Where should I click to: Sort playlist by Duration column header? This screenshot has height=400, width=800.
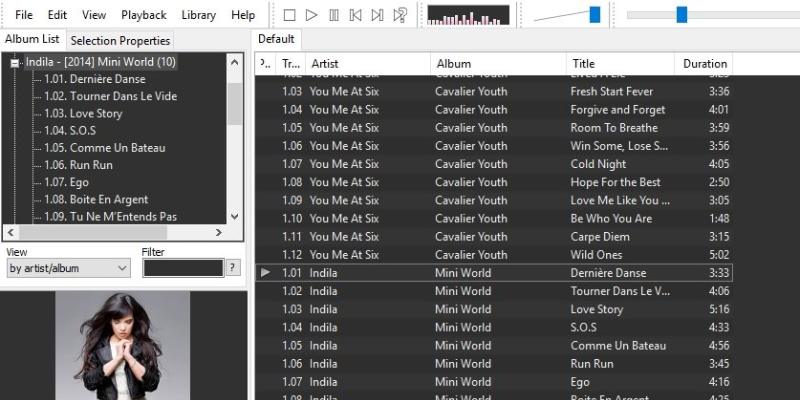(704, 64)
